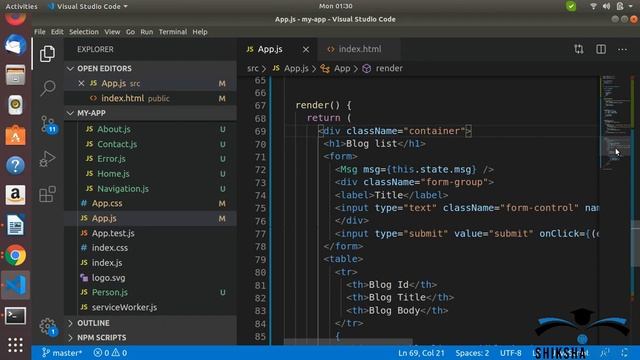Click Activities in top bar
The height and width of the screenshot is (360, 640).
21,6
